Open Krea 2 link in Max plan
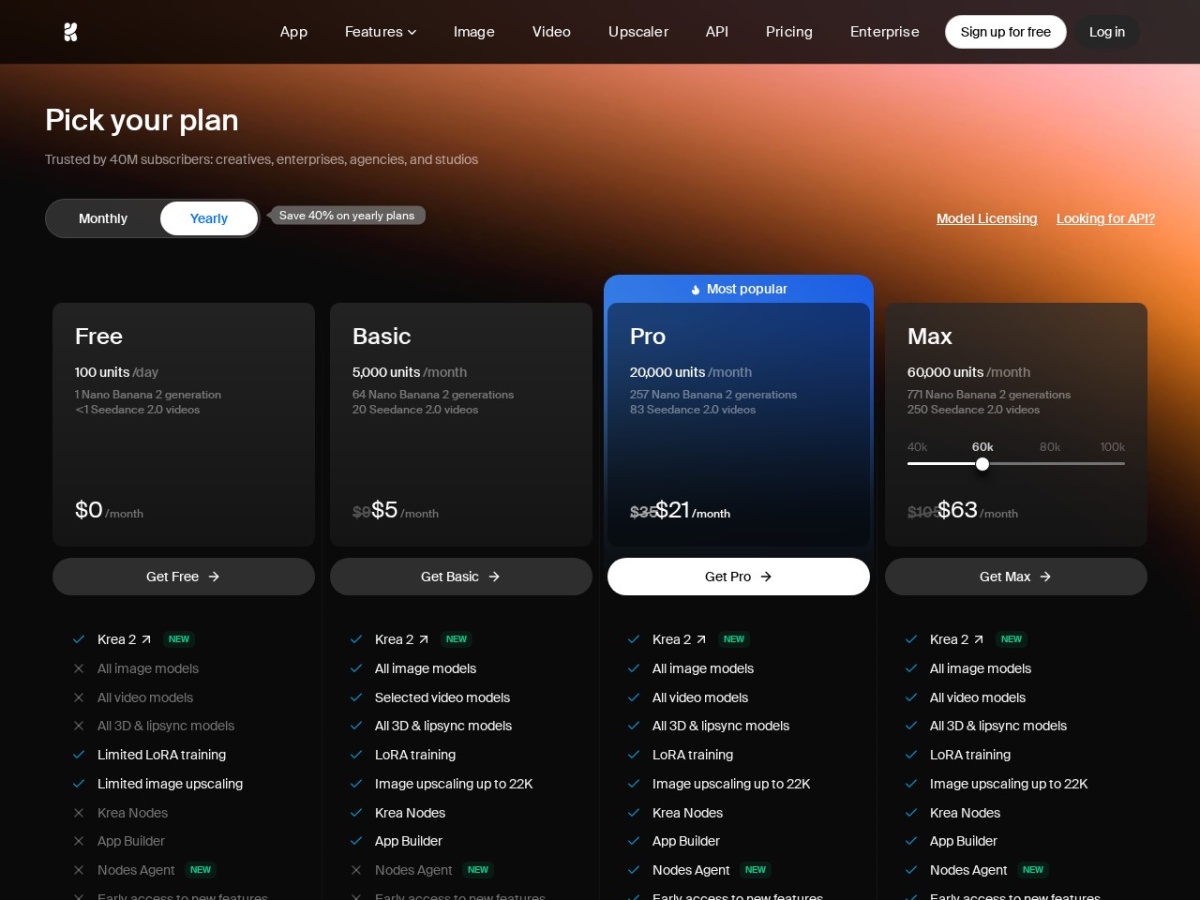Screen dimensions: 1200x900 (x=957, y=639)
